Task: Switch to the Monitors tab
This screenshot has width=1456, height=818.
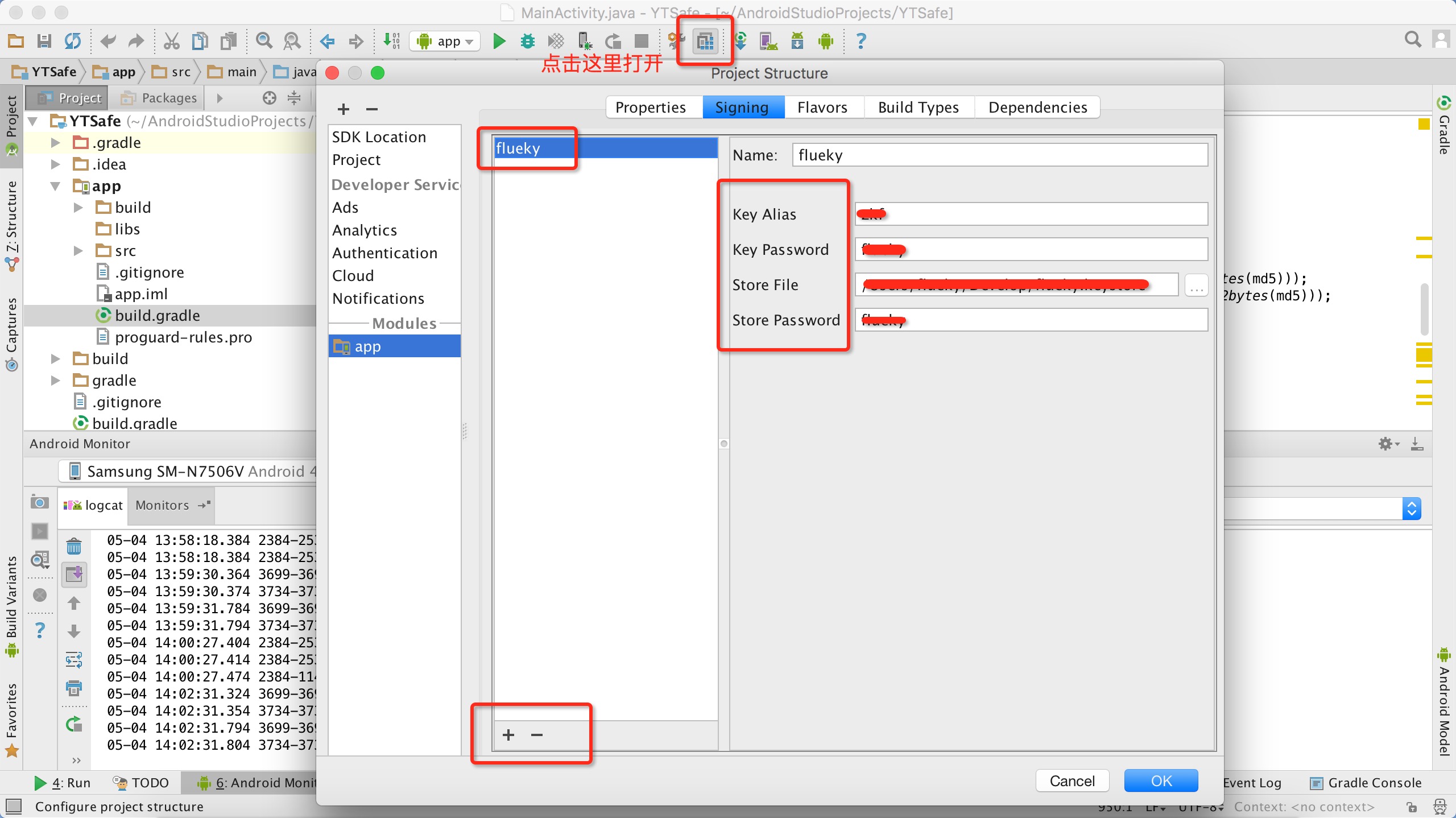Action: pyautogui.click(x=172, y=505)
